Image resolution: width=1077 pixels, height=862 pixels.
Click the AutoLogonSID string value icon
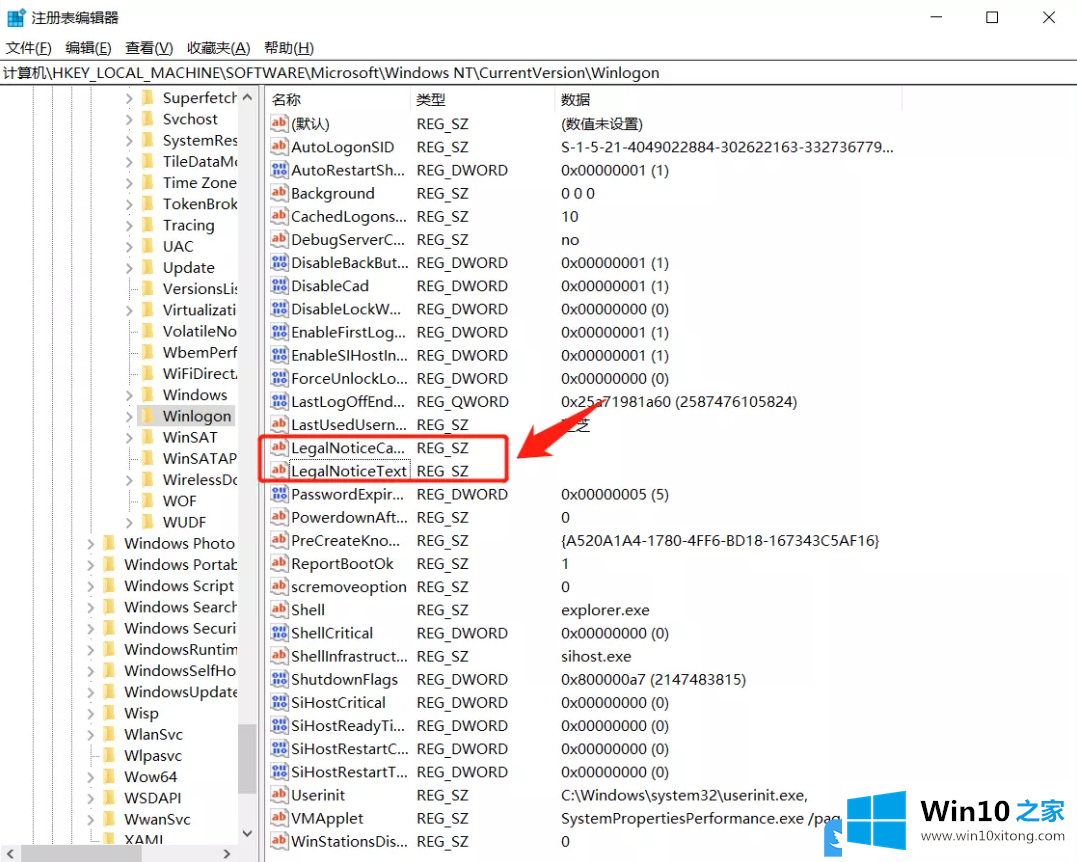coord(279,146)
